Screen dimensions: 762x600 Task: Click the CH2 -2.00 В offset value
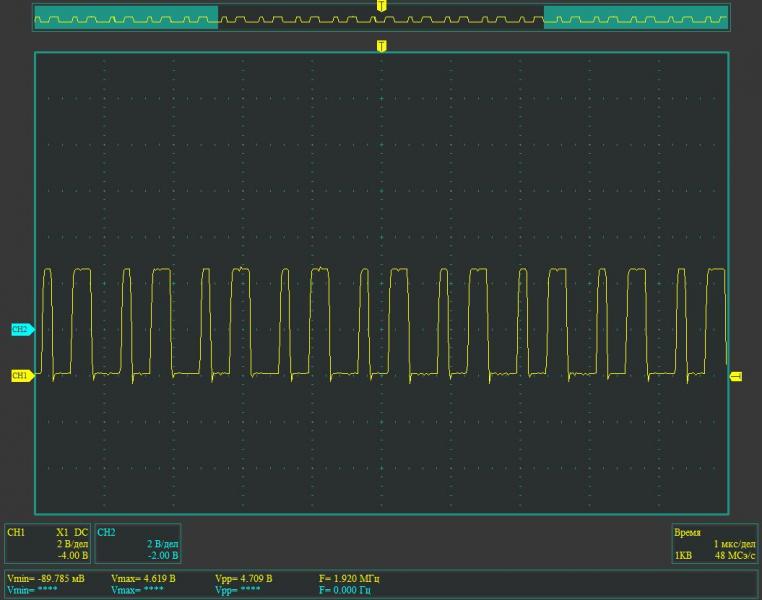[x=161, y=555]
